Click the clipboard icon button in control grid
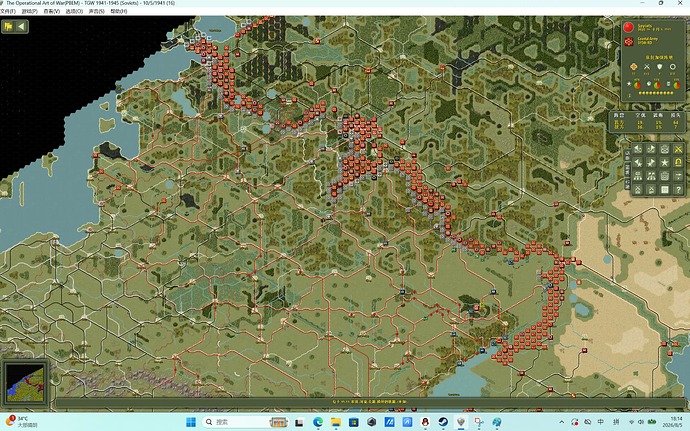690x431 pixels. 664,176
